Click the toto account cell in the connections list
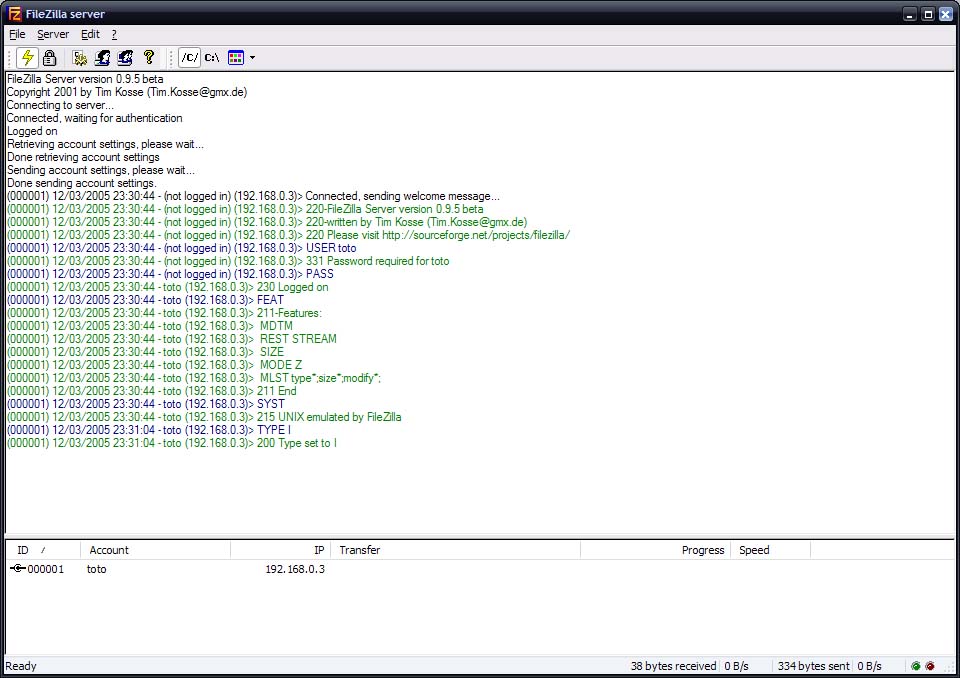Screen dimensions: 960x678 pyautogui.click(x=97, y=569)
